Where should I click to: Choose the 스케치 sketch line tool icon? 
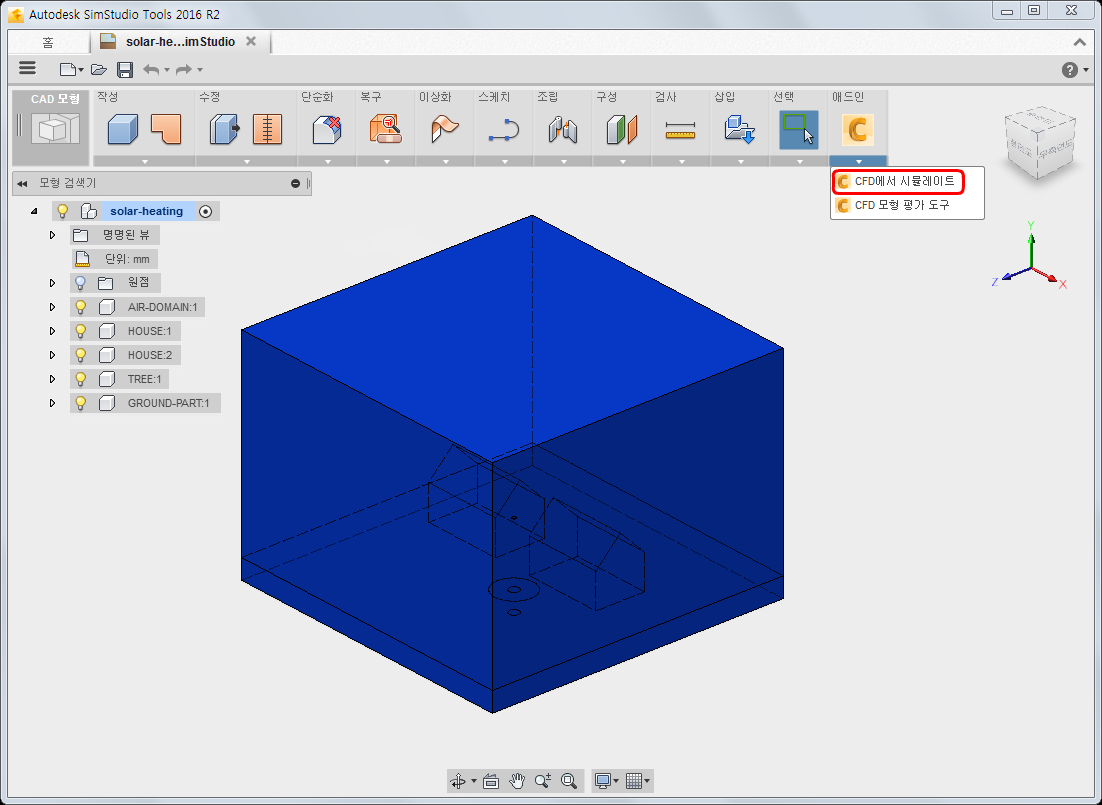click(x=504, y=130)
